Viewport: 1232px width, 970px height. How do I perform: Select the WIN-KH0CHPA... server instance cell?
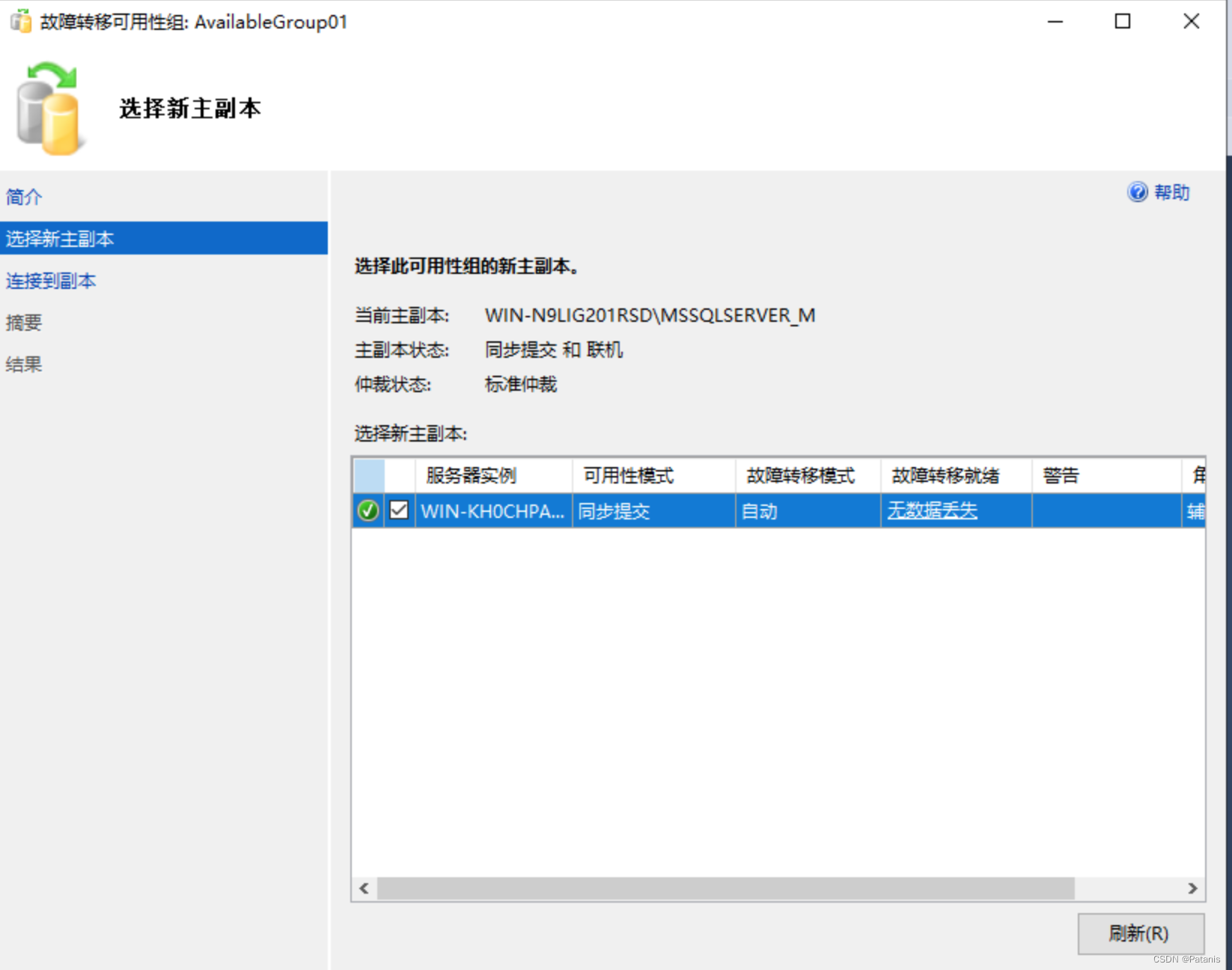494,510
